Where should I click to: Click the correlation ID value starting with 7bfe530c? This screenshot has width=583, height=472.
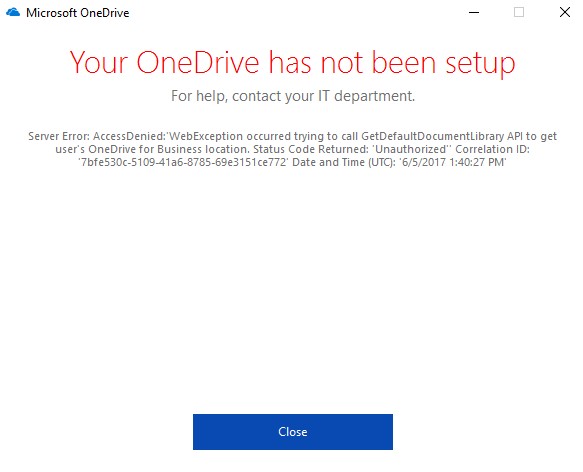(x=183, y=162)
